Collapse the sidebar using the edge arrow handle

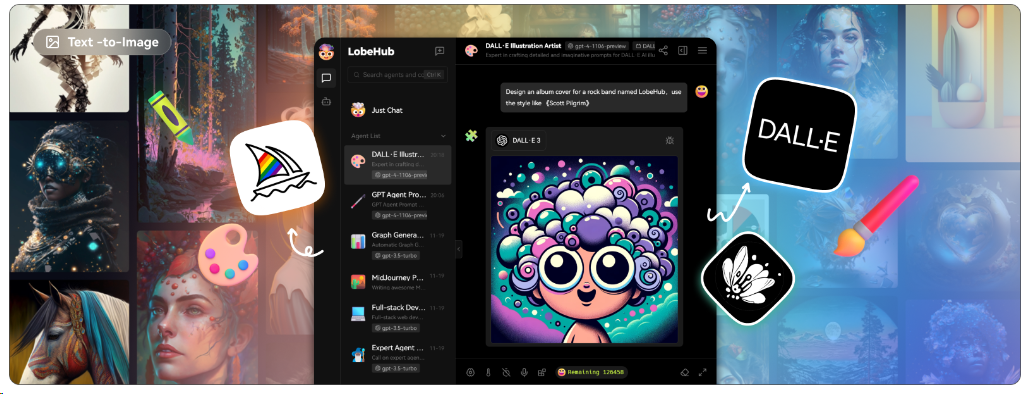point(458,249)
